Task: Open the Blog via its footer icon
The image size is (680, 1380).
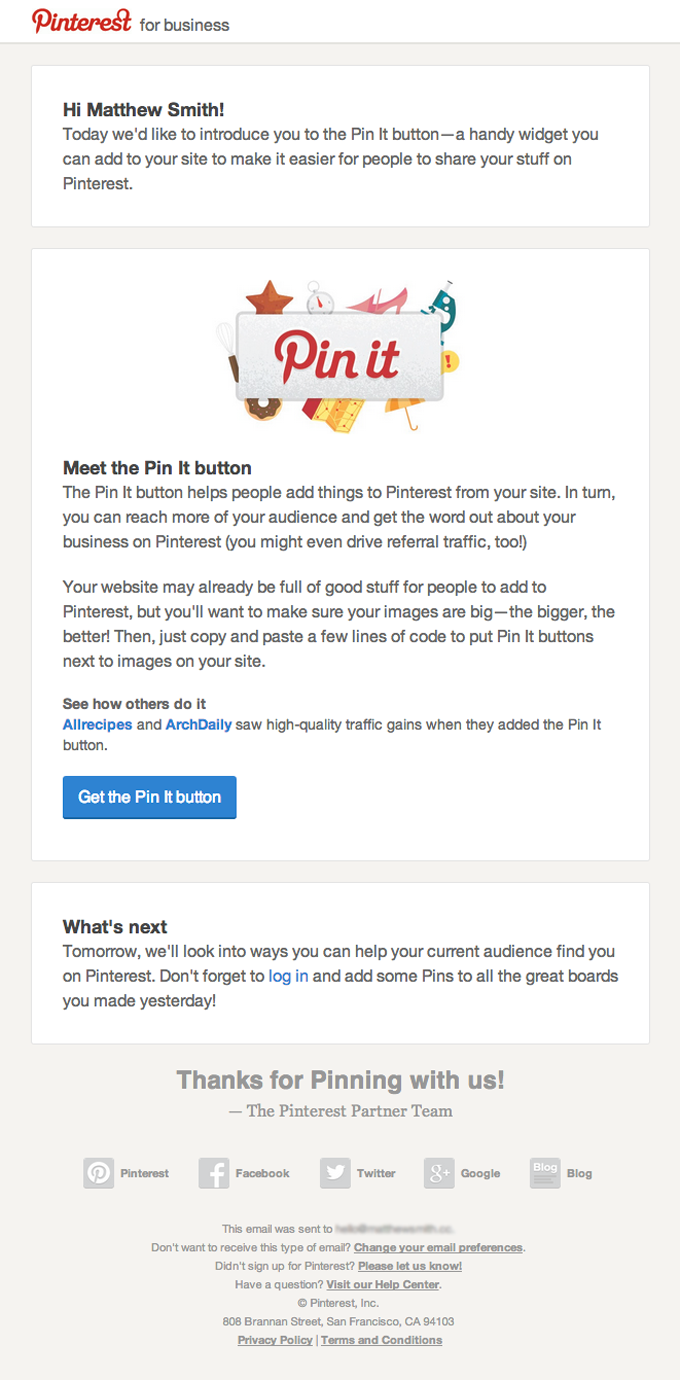Action: [544, 1173]
